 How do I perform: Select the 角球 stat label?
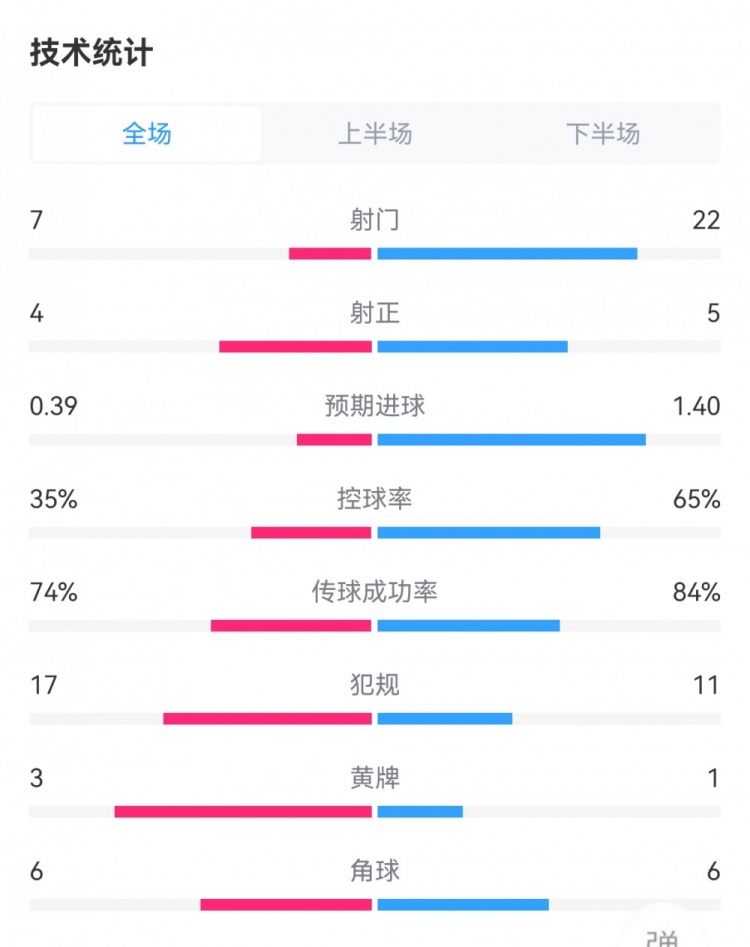click(375, 871)
